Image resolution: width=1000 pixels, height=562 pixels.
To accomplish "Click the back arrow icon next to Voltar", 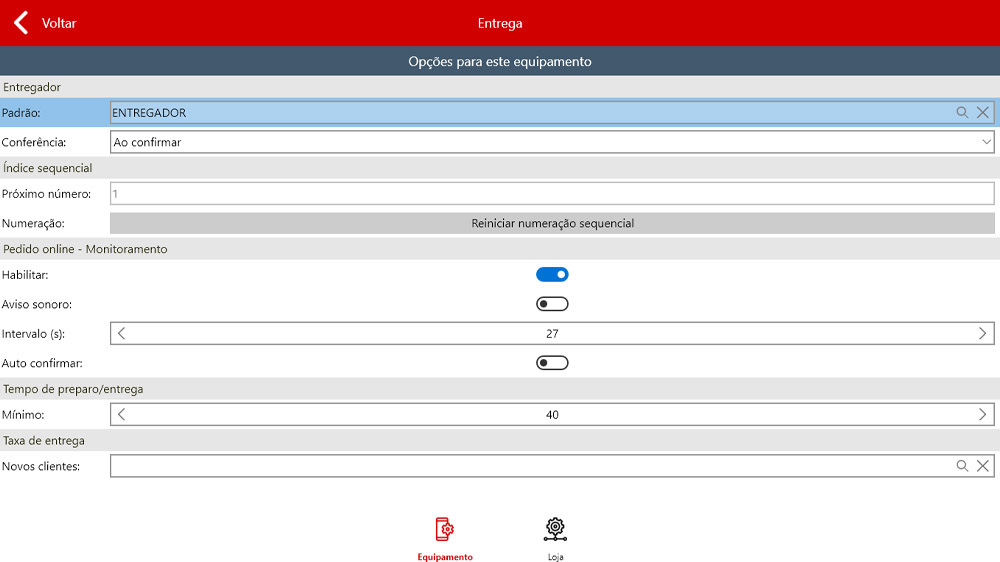I will (21, 23).
